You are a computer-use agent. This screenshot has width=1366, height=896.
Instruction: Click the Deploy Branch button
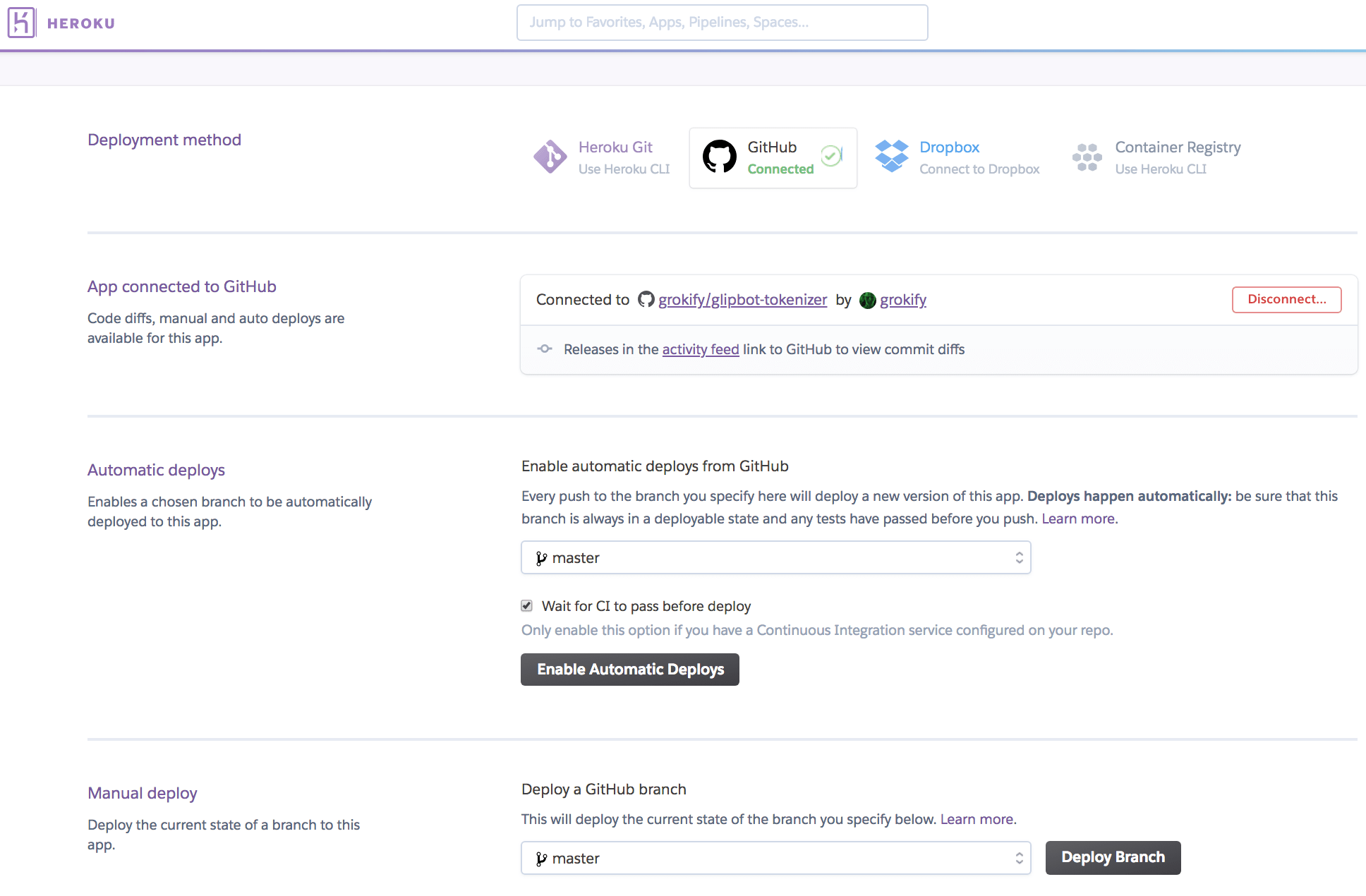[x=1113, y=857]
